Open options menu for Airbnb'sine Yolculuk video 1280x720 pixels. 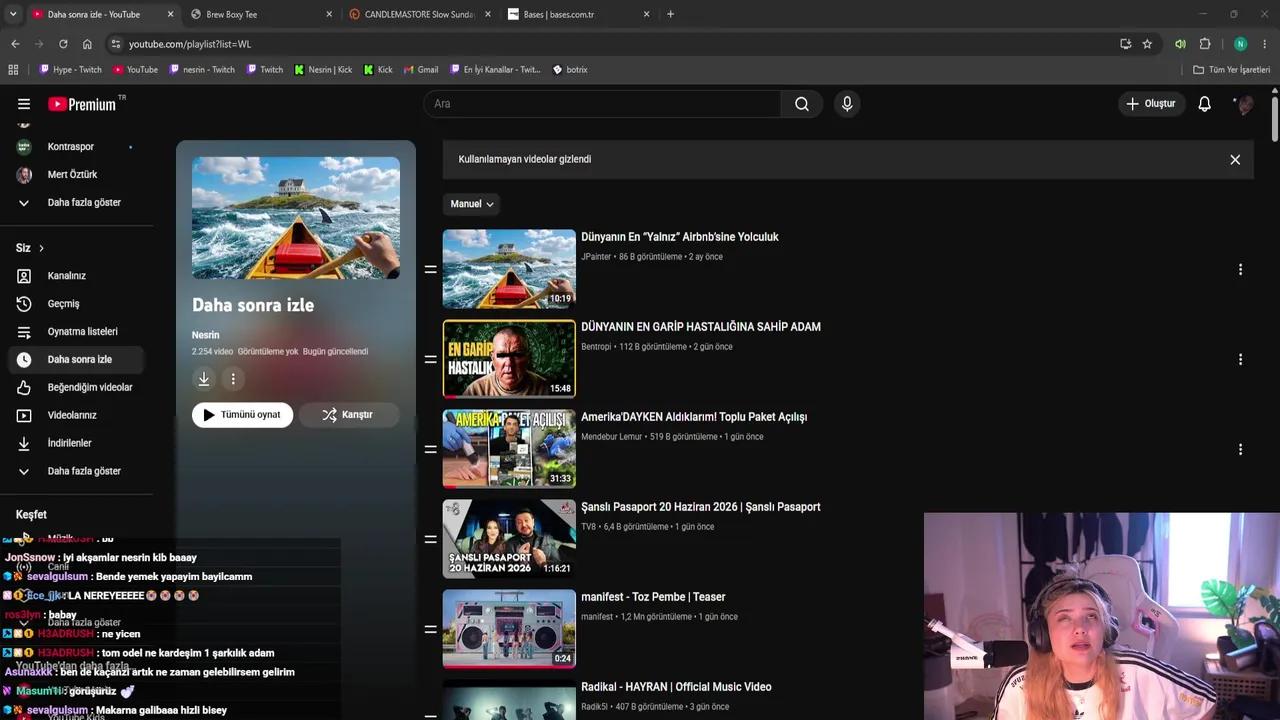coord(1240,270)
